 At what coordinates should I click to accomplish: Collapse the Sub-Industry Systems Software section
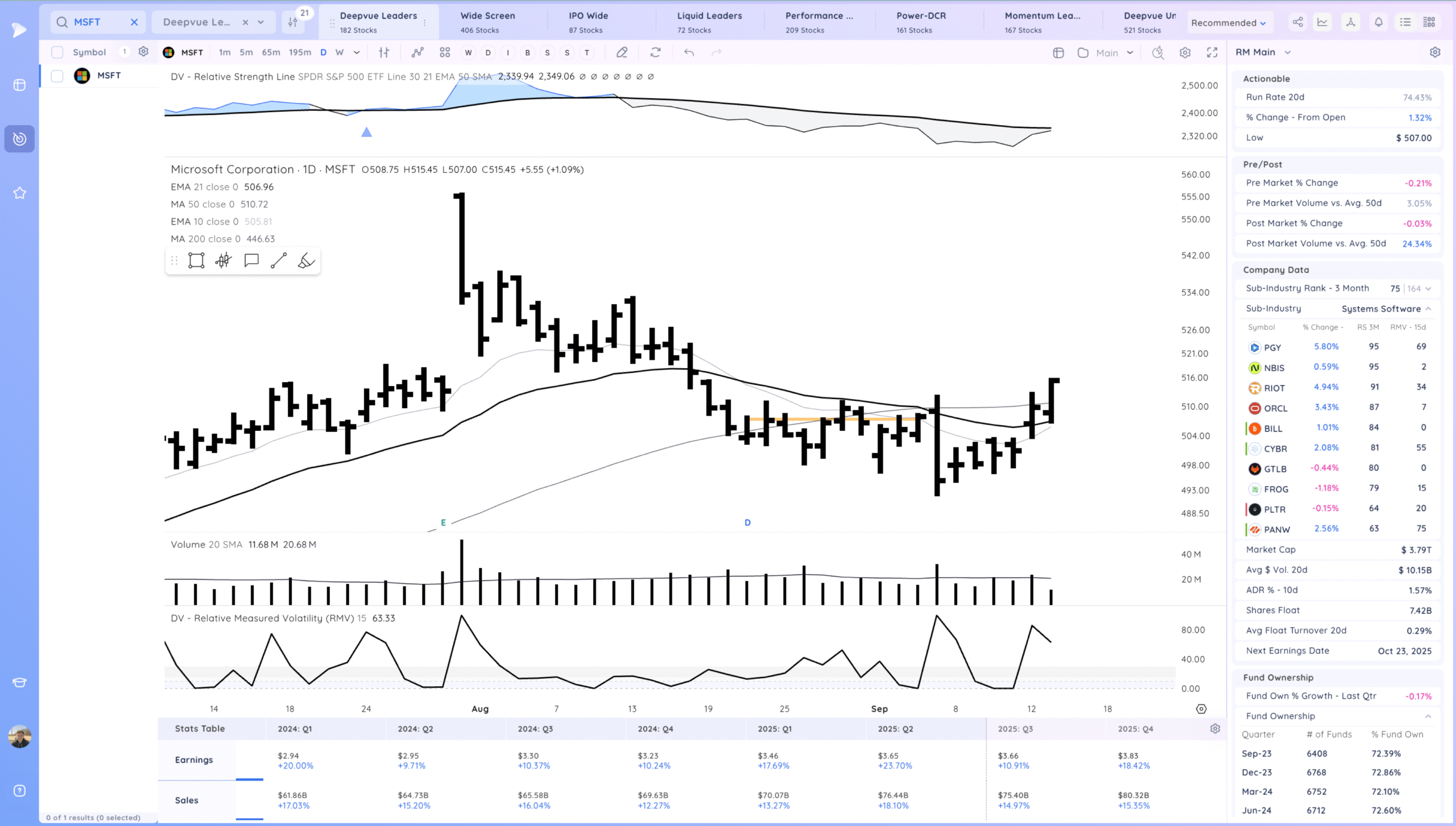click(1428, 309)
